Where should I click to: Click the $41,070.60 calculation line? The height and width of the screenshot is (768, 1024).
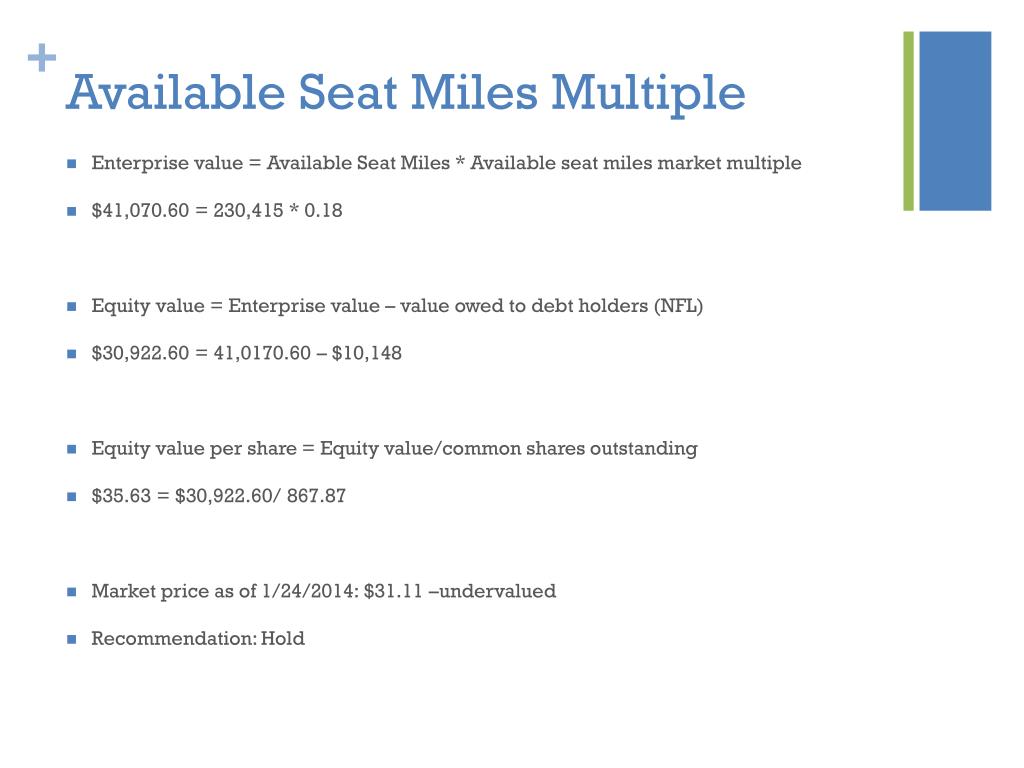coord(217,210)
